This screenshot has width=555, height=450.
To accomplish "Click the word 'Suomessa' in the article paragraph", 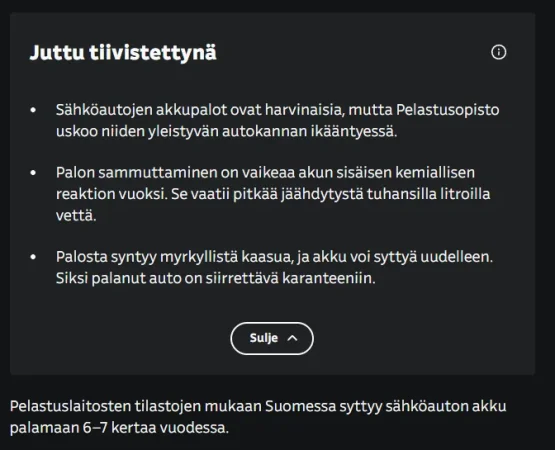I will pos(300,406).
